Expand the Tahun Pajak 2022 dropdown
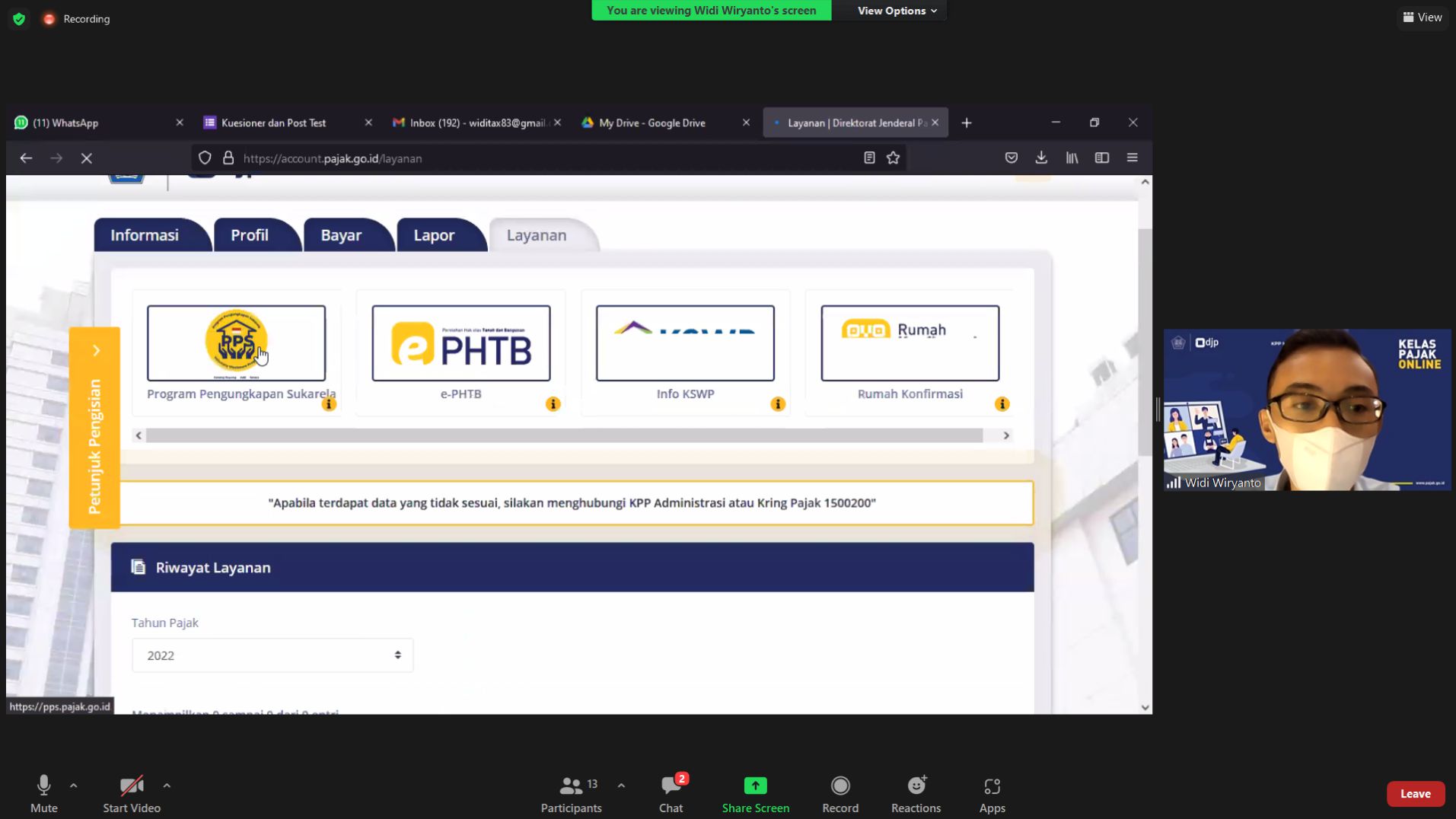1456x819 pixels. coord(272,655)
